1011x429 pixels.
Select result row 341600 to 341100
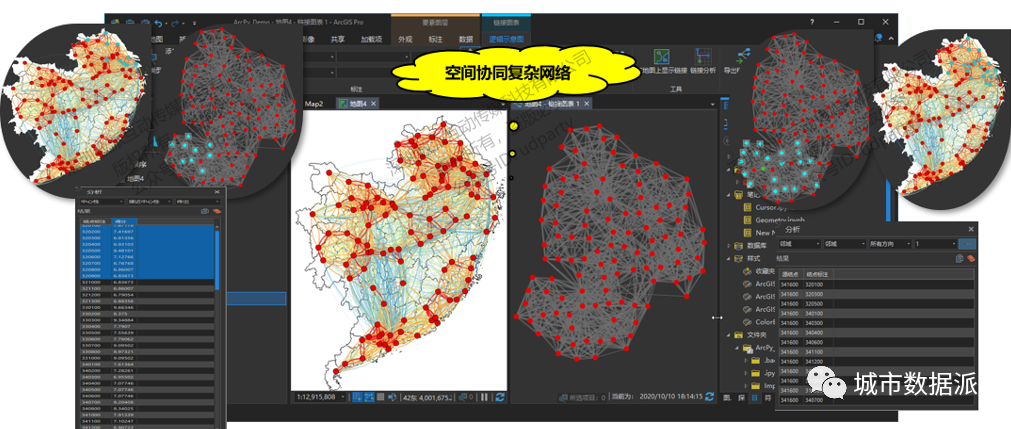(877, 352)
